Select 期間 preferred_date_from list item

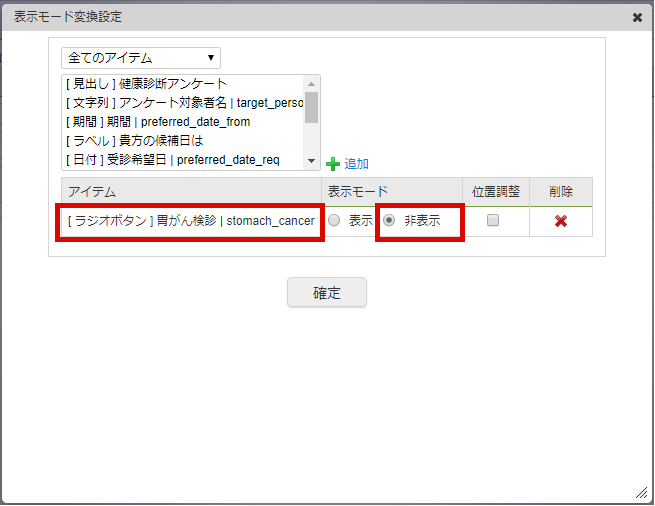[x=183, y=122]
